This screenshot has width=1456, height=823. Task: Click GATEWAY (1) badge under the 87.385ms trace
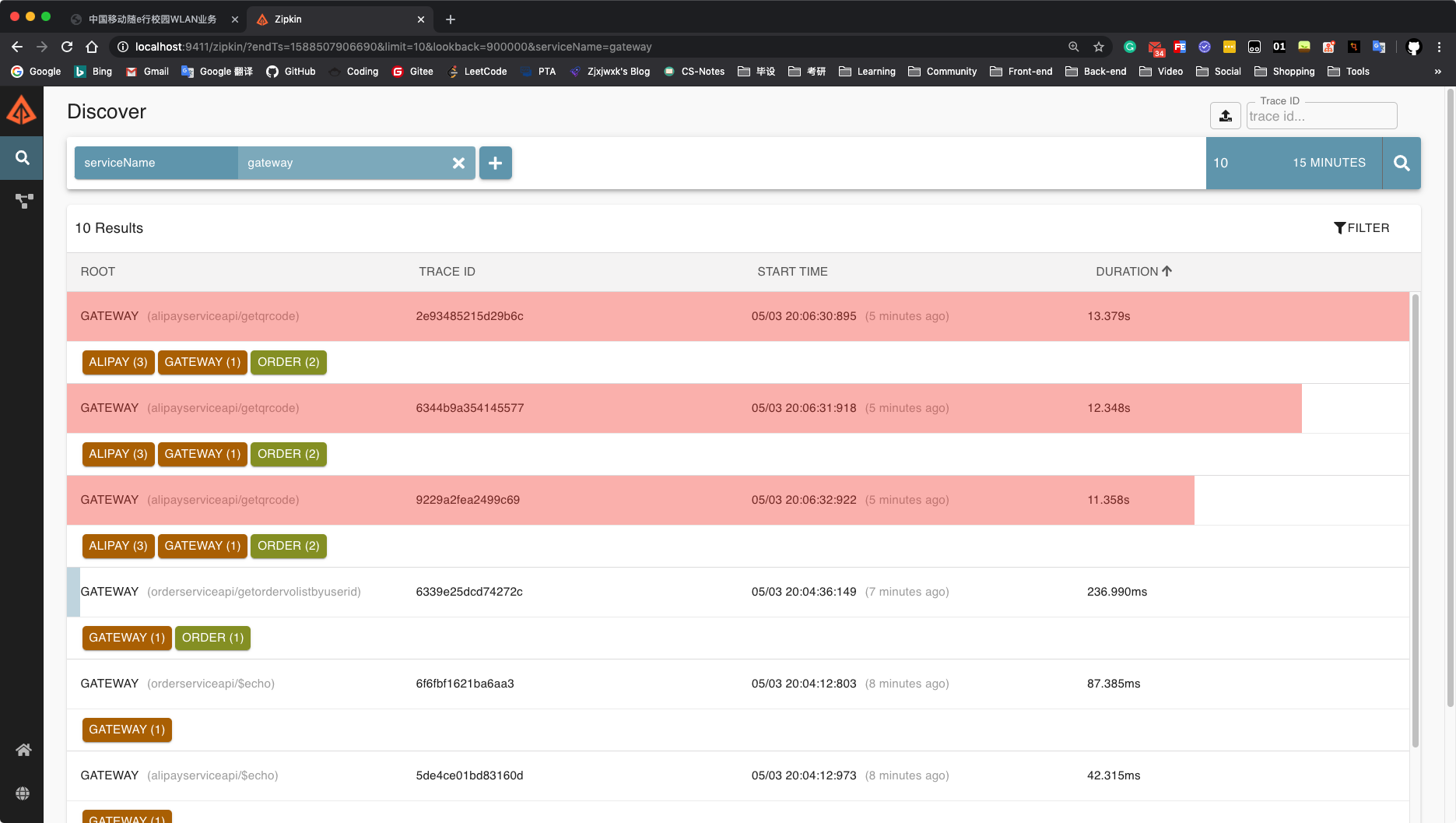coord(127,730)
